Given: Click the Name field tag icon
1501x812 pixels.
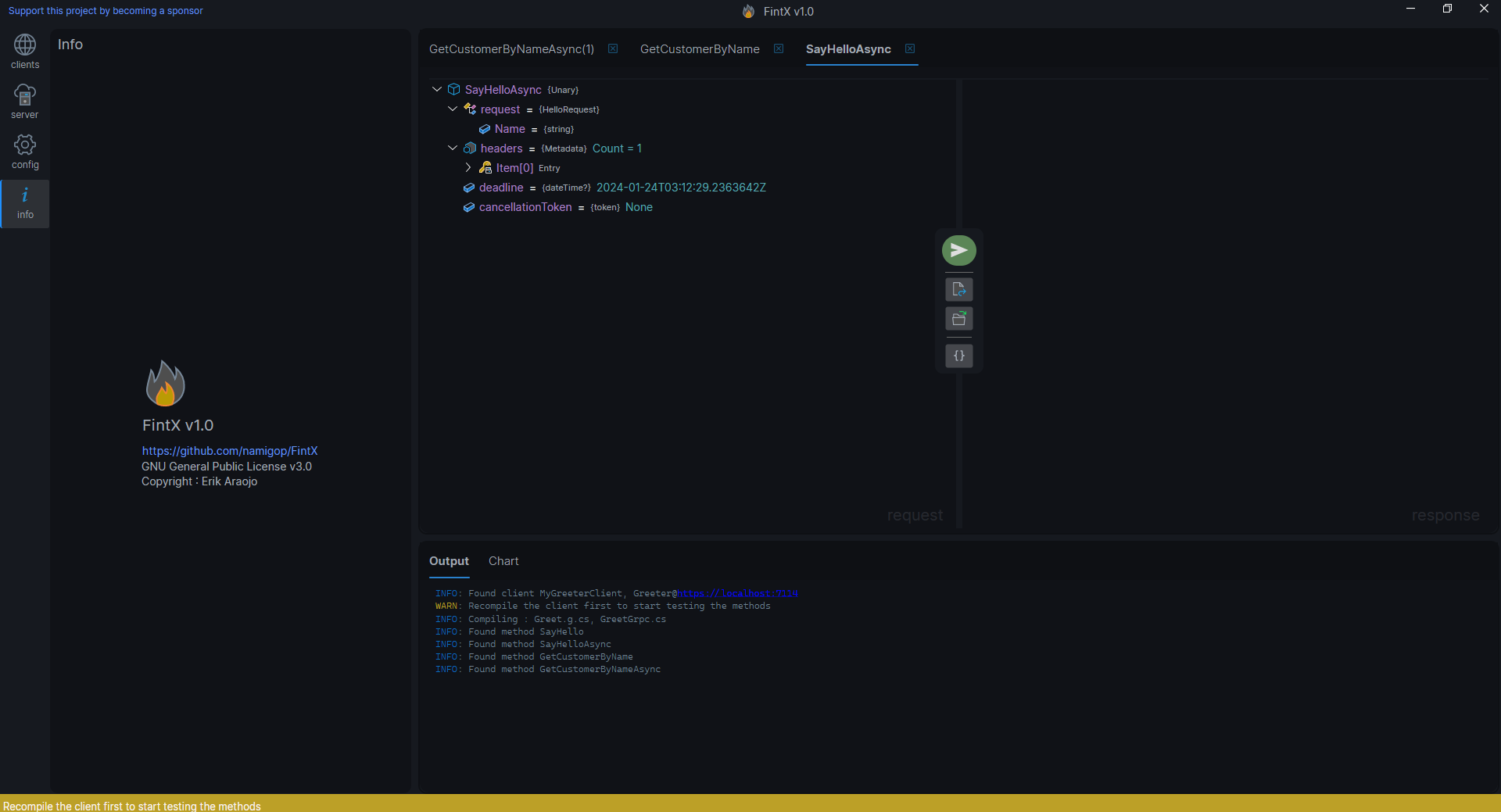Looking at the screenshot, I should [485, 129].
